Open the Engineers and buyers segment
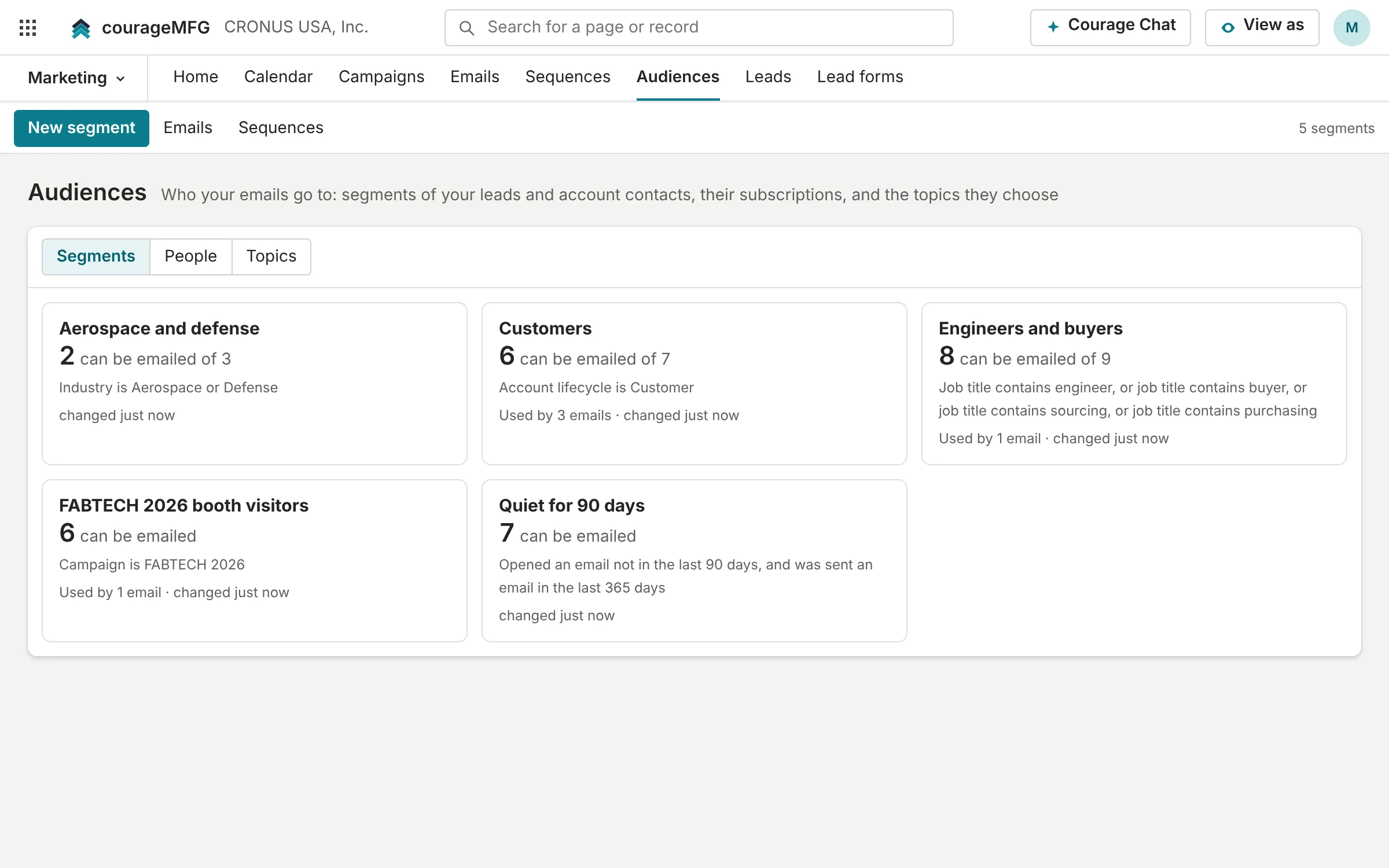 click(1134, 384)
